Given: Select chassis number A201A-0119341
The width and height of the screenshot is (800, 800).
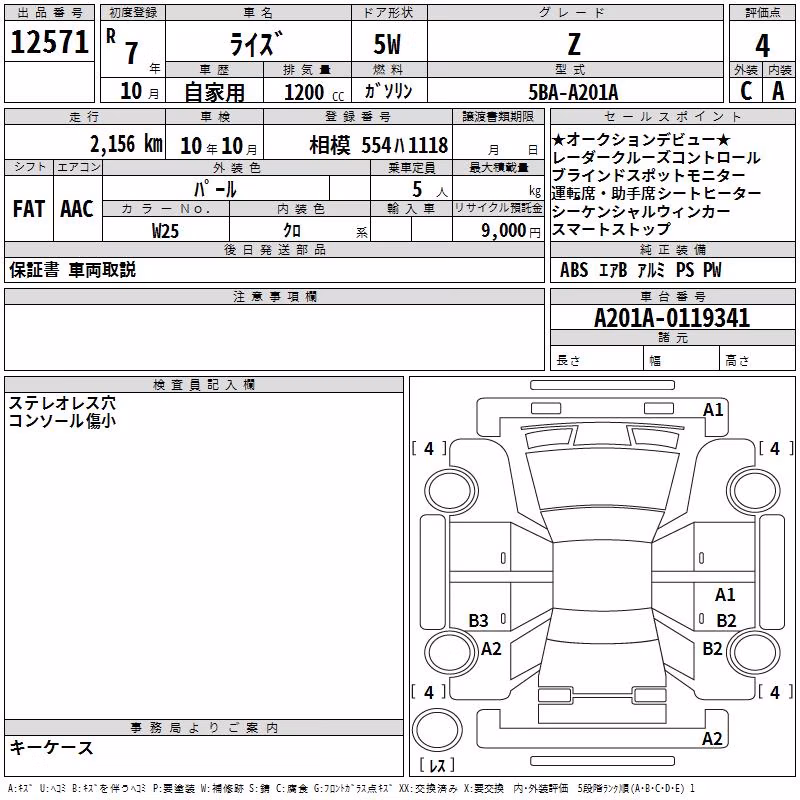Looking at the screenshot, I should [672, 318].
